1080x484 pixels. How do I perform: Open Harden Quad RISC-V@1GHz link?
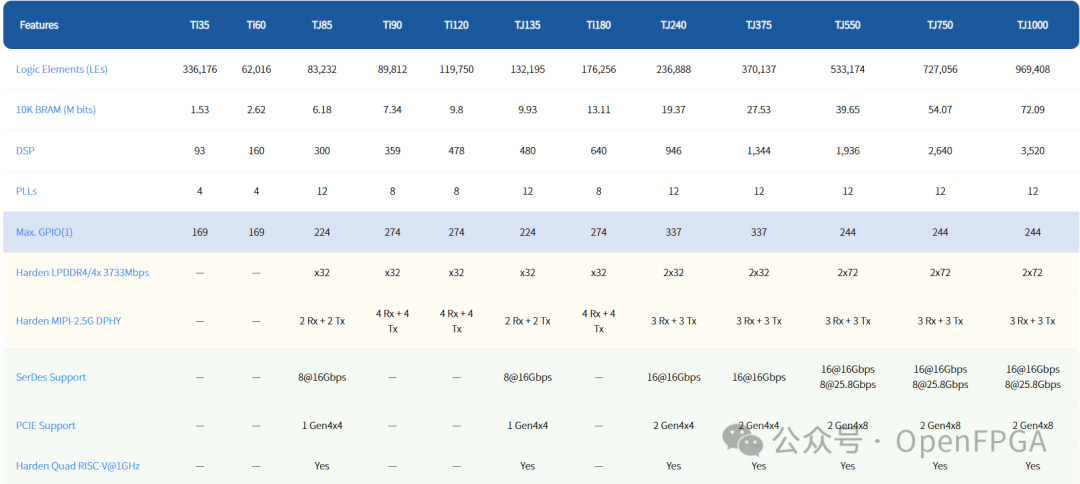click(79, 466)
